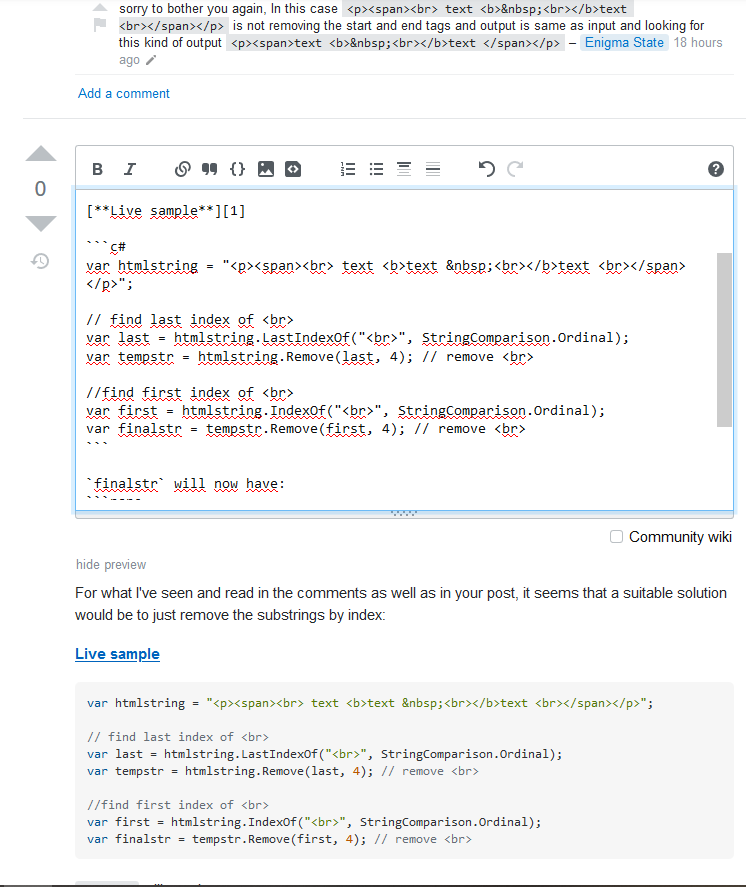Click '`finalstr` will now have:' in editor
Image resolution: width=746 pixels, height=887 pixels.
[186, 484]
